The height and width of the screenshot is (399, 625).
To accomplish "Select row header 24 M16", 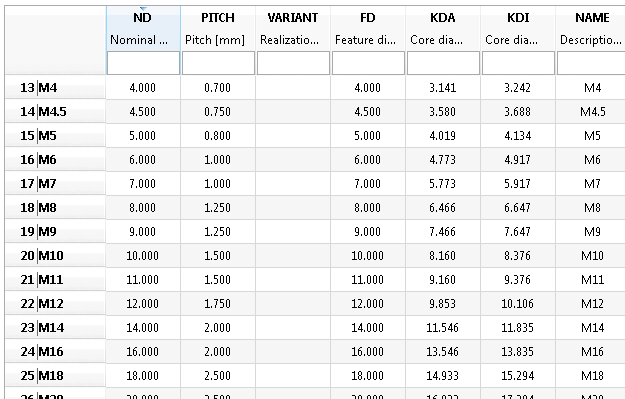I will [55, 351].
